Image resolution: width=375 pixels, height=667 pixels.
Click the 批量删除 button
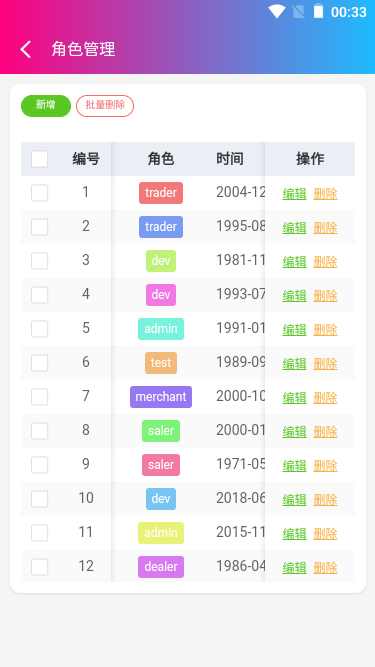point(105,105)
